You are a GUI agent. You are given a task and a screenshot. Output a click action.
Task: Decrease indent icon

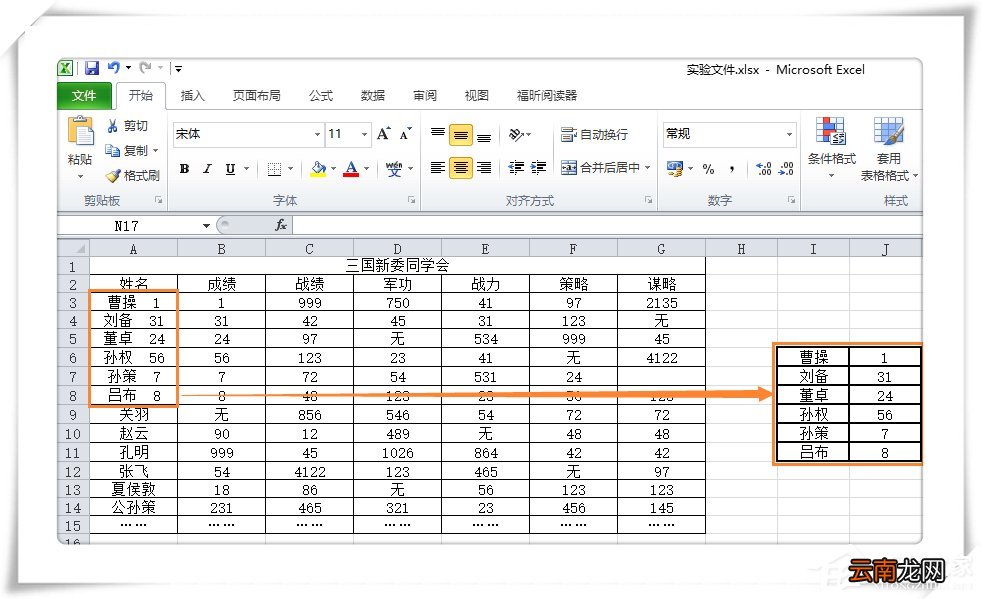click(516, 167)
